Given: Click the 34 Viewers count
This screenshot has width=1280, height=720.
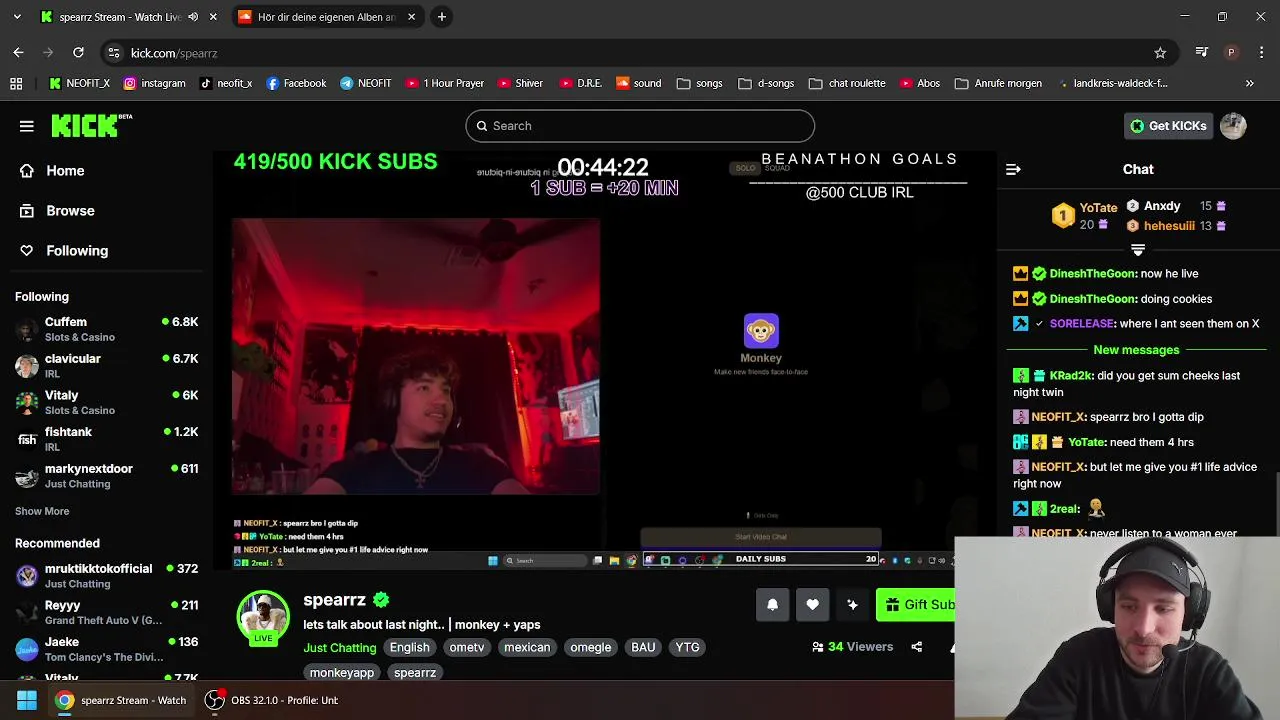Looking at the screenshot, I should (853, 647).
